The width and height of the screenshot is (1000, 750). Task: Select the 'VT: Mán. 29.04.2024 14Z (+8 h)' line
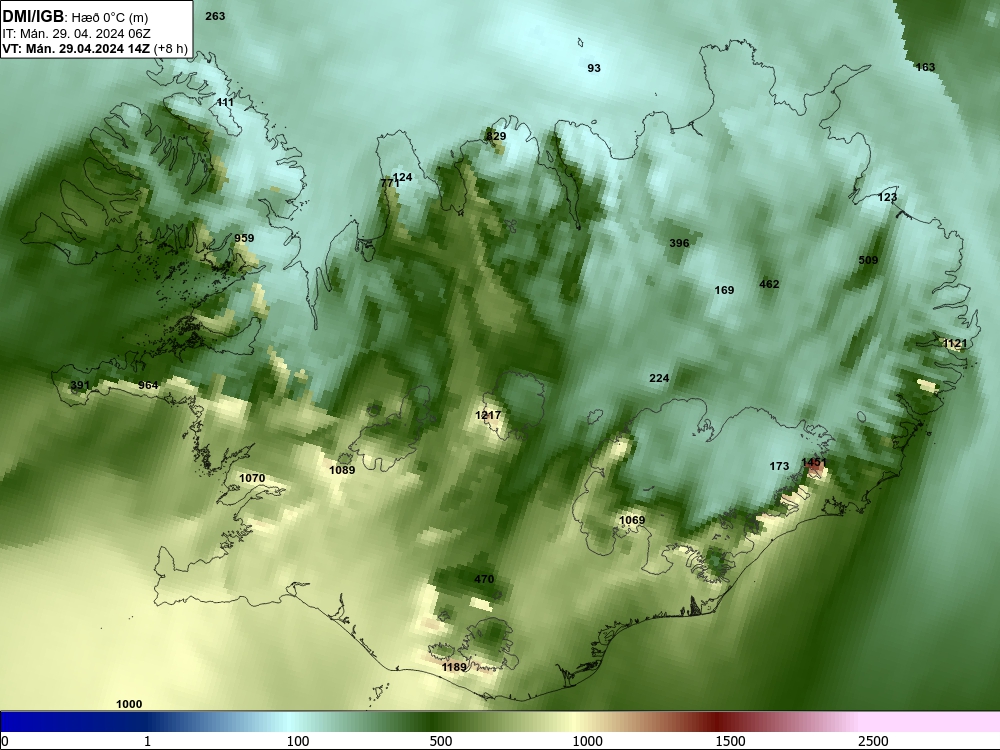[x=95, y=49]
